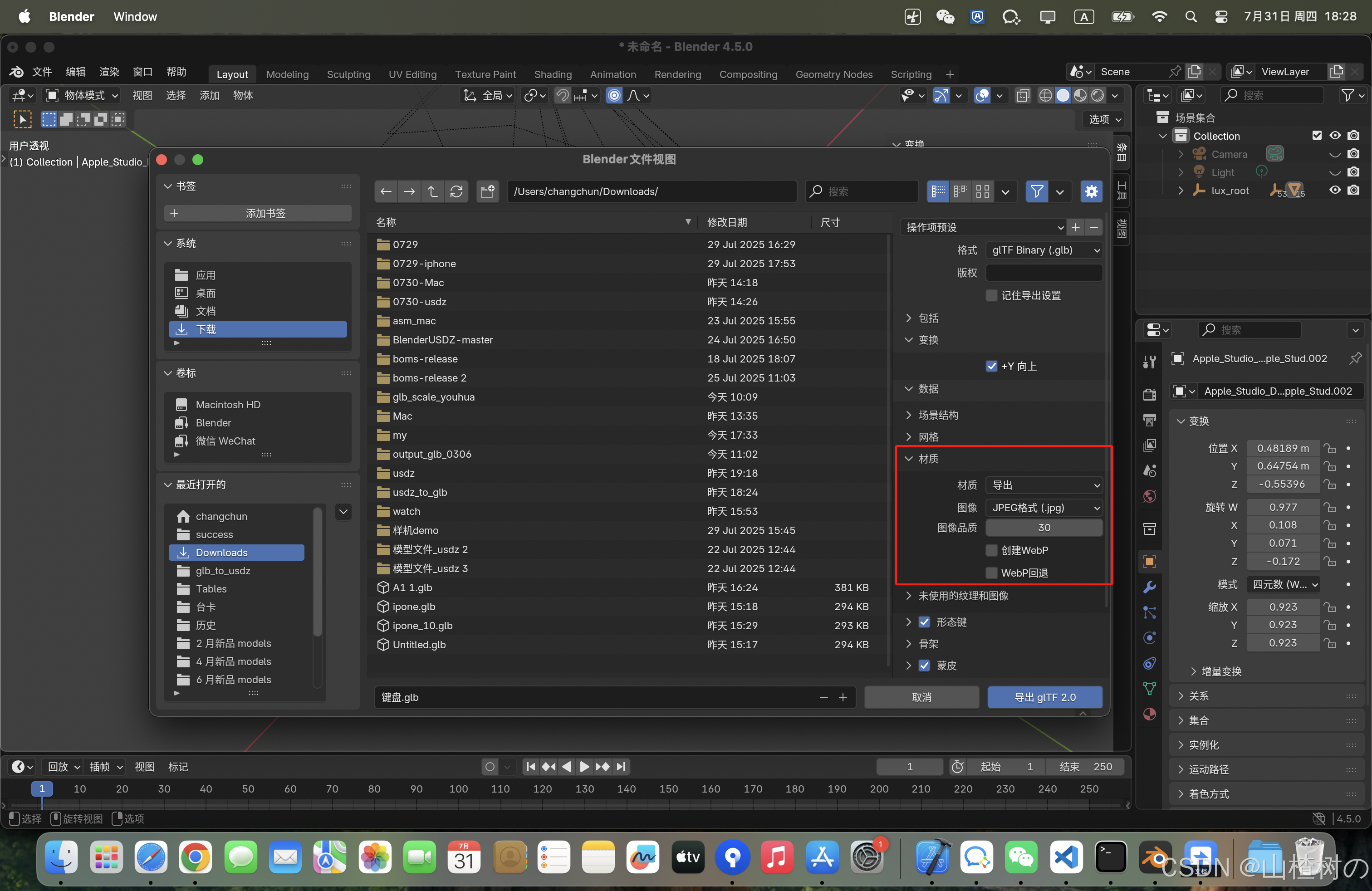The width and height of the screenshot is (1372, 891).
Task: Create a new folder
Action: point(488,192)
